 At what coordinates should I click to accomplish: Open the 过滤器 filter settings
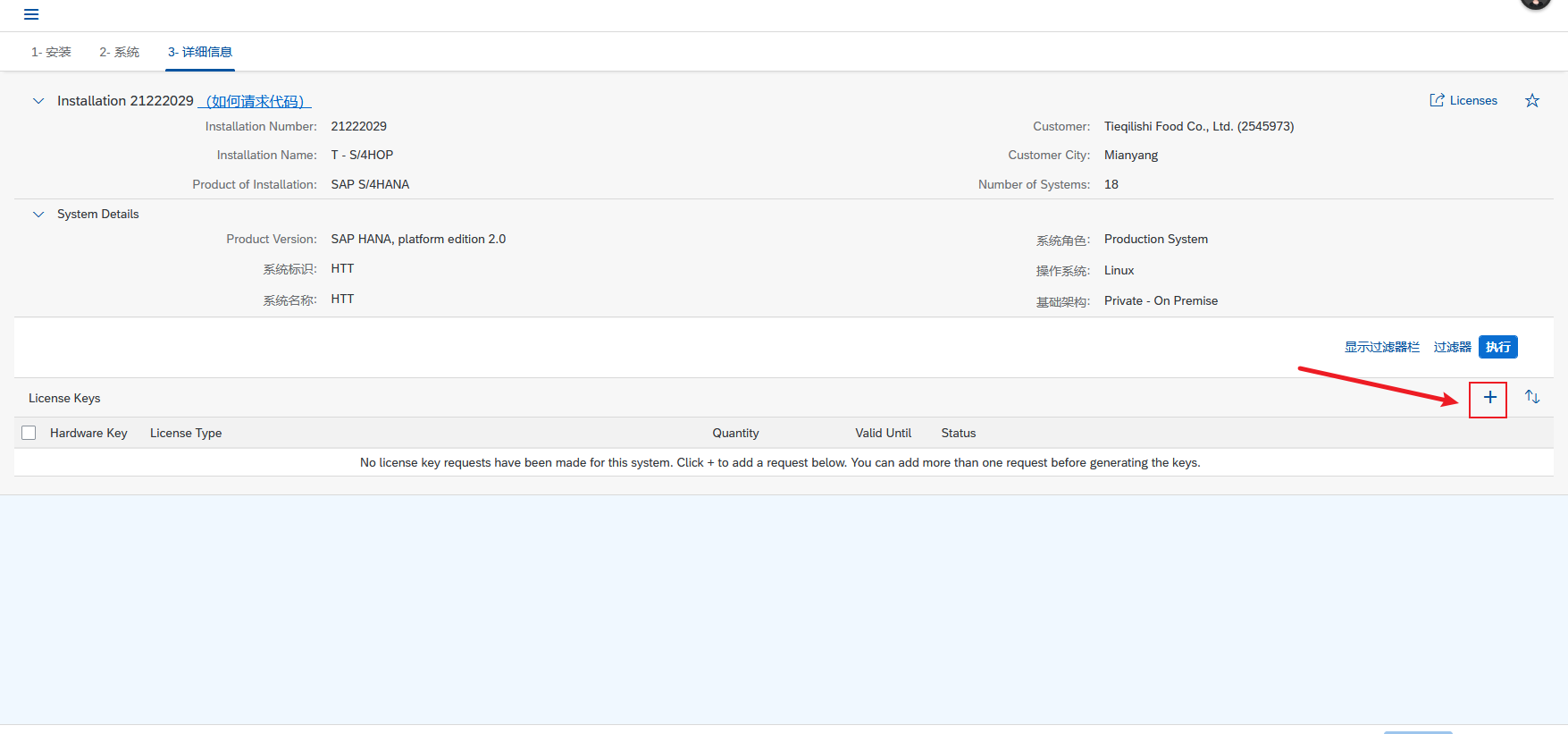(x=1452, y=347)
